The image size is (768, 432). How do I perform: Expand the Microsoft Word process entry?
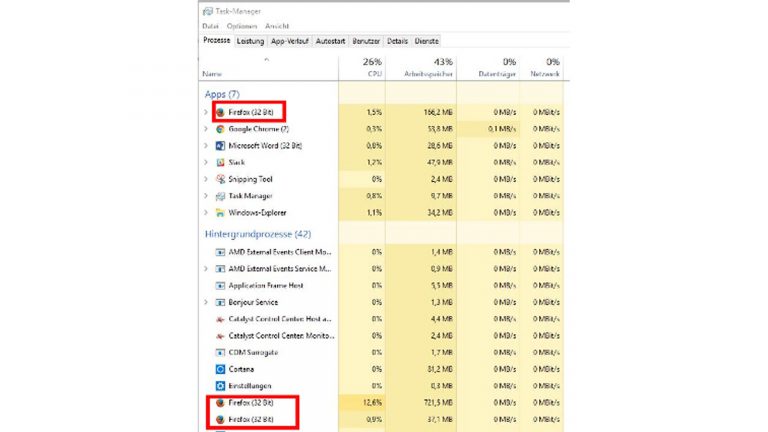click(206, 146)
